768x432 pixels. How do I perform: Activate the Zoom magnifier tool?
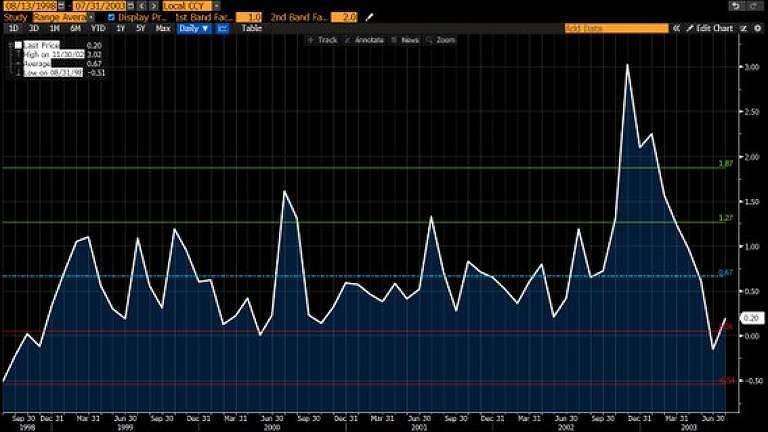(x=441, y=40)
